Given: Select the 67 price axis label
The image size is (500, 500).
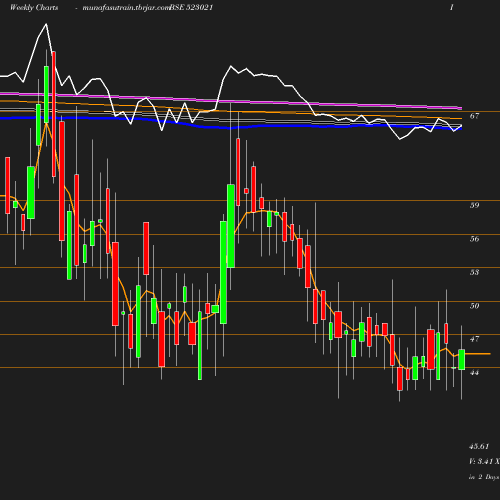Looking at the screenshot, I should (x=474, y=116).
